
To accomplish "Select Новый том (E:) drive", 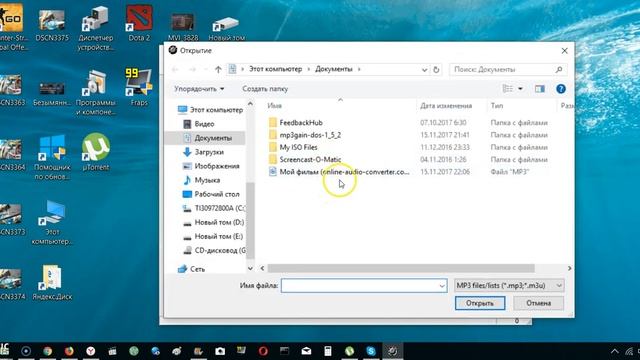I will pyautogui.click(x=213, y=236).
